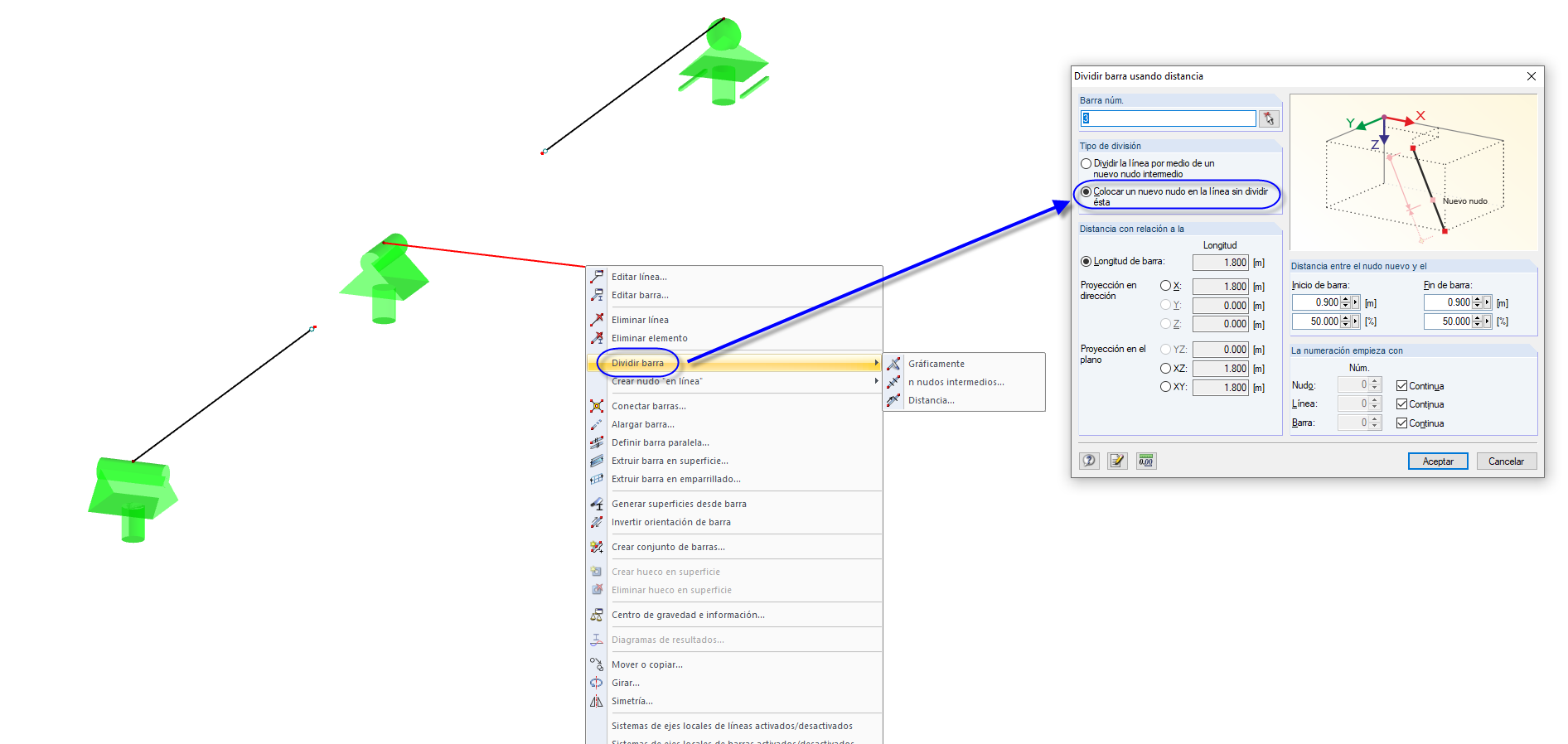Screen dimensions: 1568x744
Task: Click the Girar rotate icon
Action: pos(597,683)
